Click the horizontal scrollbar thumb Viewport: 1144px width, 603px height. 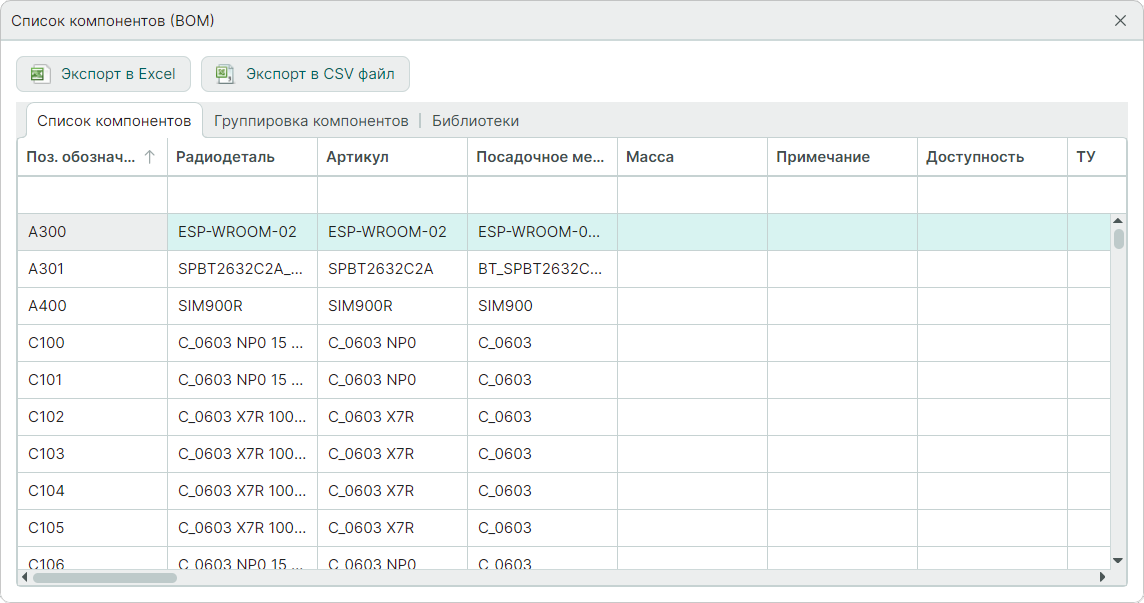click(x=105, y=577)
